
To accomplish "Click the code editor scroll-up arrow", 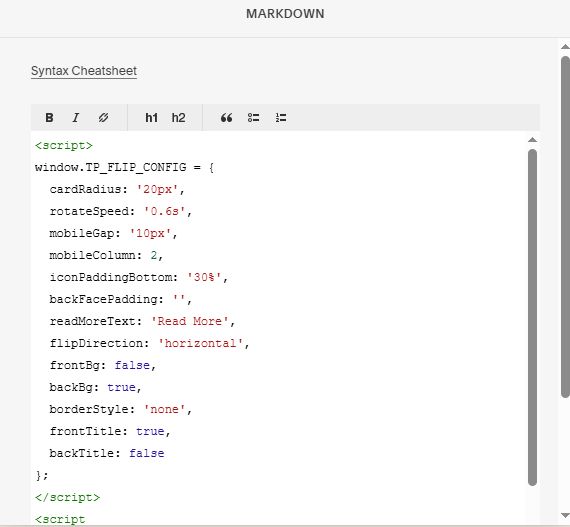I will [x=532, y=140].
